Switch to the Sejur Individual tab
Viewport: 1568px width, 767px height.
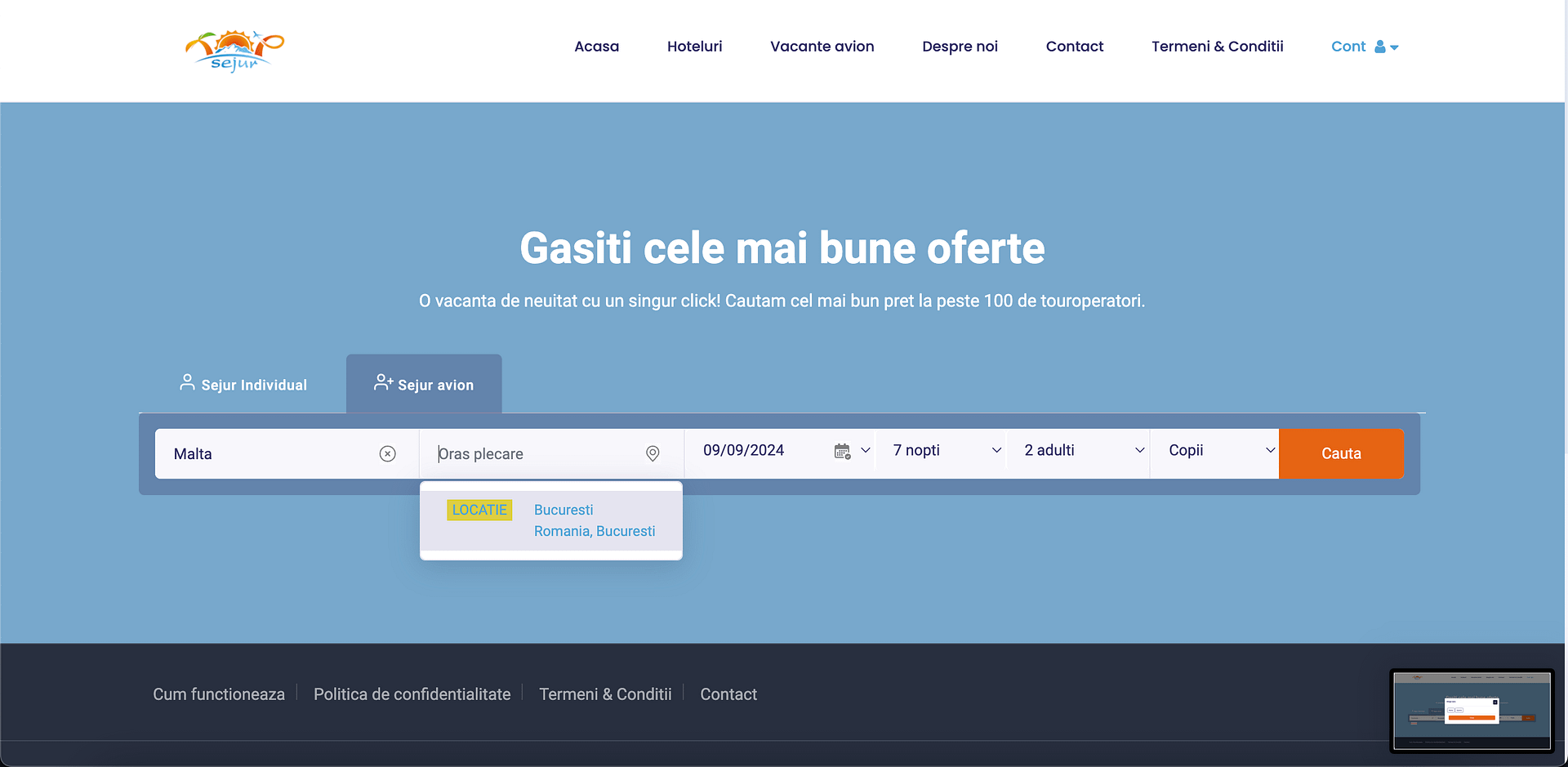click(253, 384)
